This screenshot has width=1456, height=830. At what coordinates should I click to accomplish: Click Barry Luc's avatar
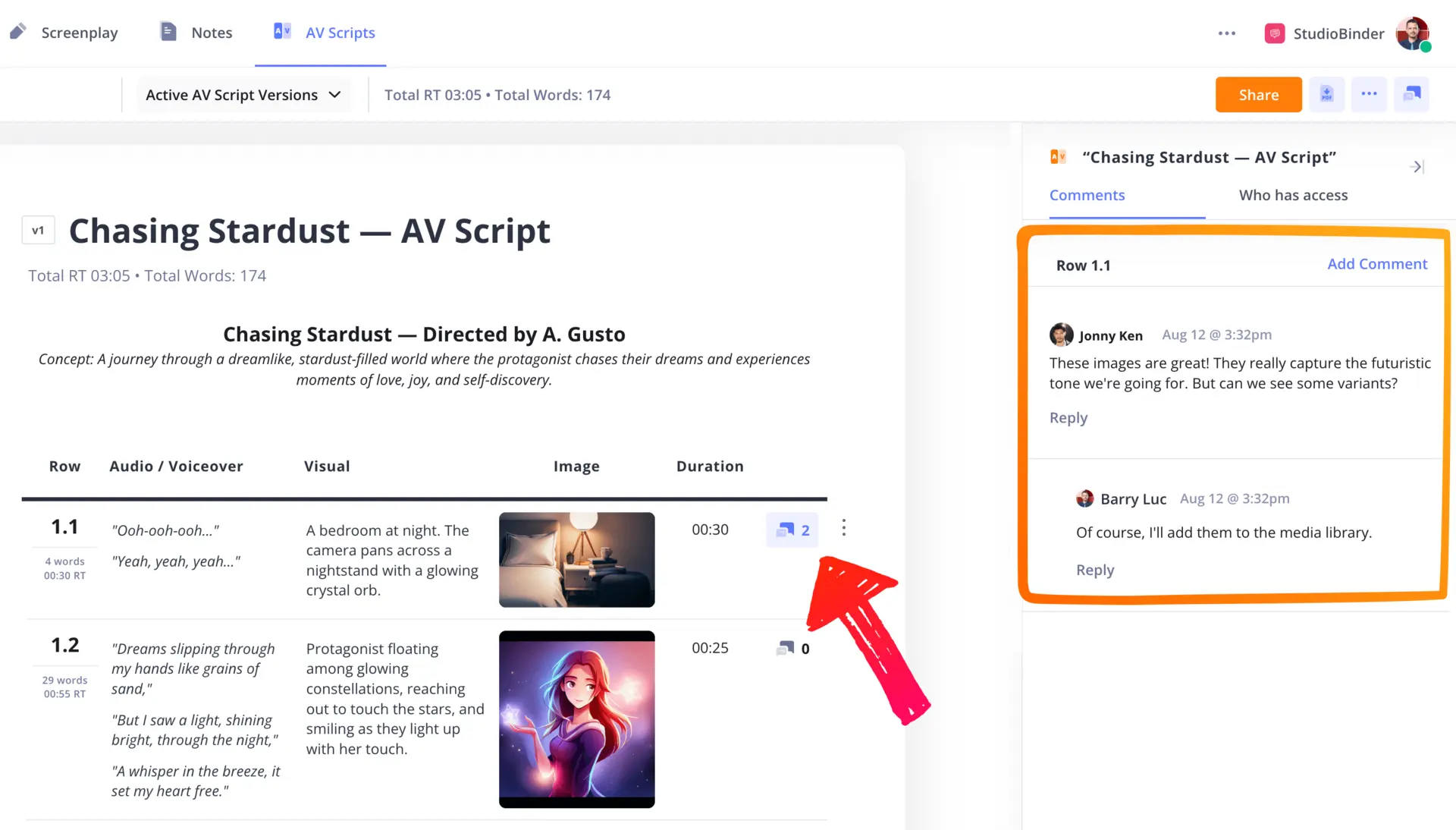pyautogui.click(x=1085, y=498)
